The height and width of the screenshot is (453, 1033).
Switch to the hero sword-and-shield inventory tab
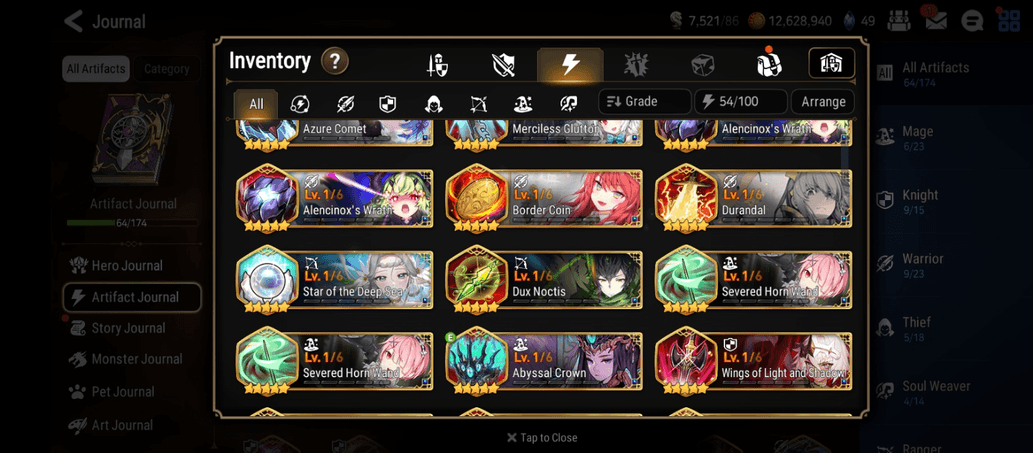point(437,65)
